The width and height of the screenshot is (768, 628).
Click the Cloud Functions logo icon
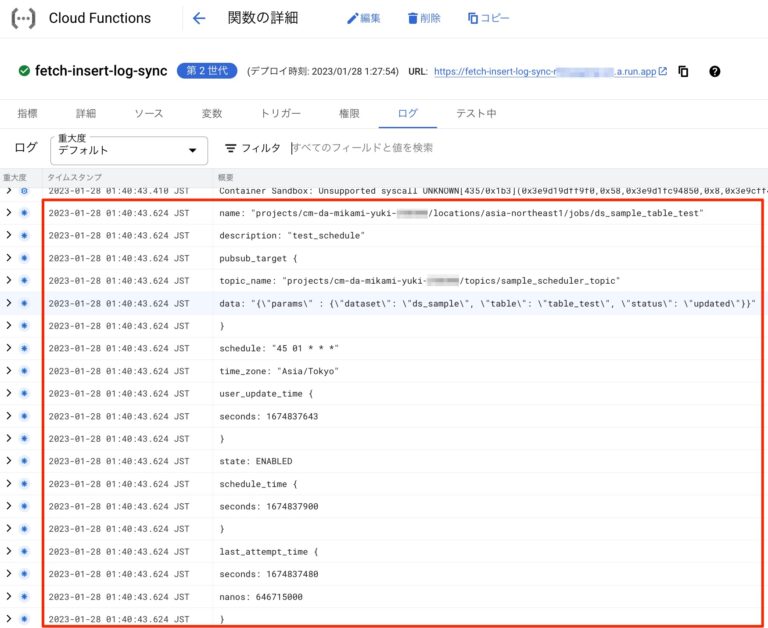coord(23,19)
